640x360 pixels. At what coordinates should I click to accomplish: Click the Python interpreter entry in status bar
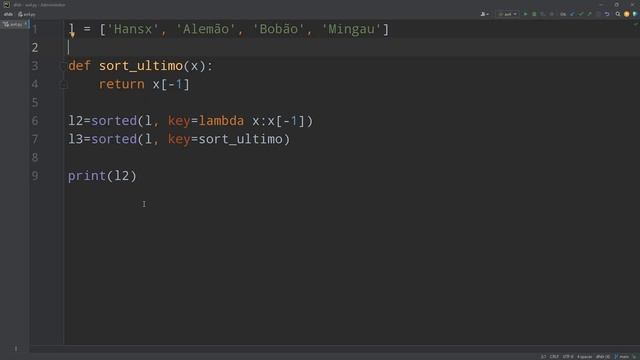(603, 357)
